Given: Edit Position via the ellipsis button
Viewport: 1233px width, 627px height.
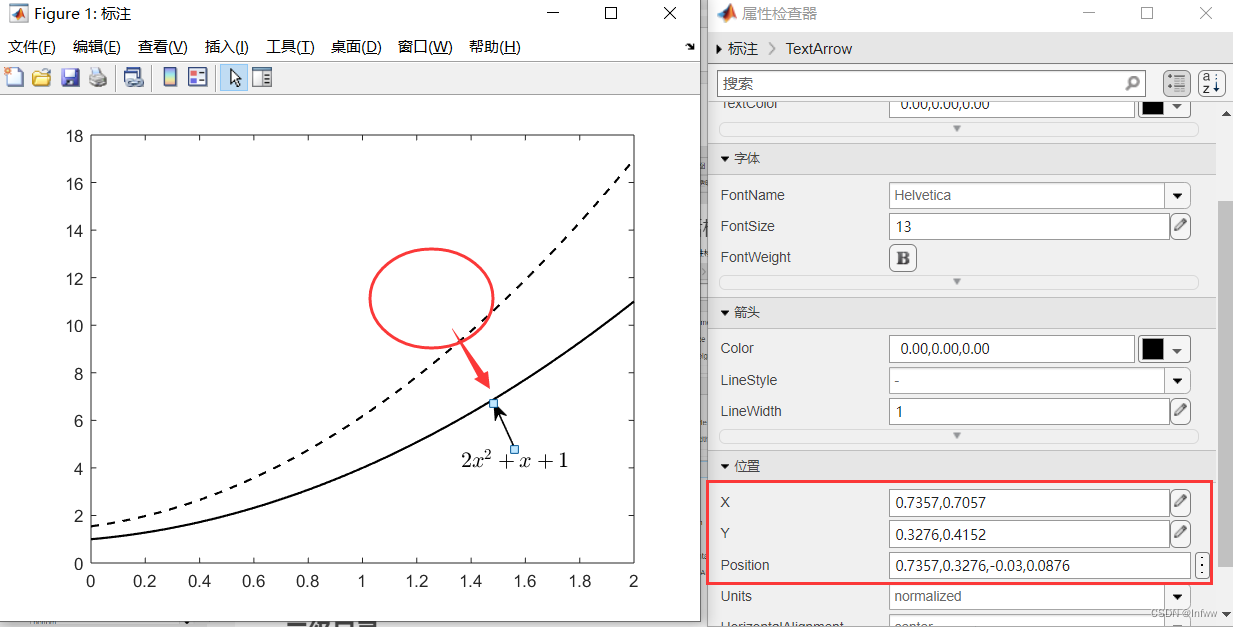Looking at the screenshot, I should click(1202, 565).
